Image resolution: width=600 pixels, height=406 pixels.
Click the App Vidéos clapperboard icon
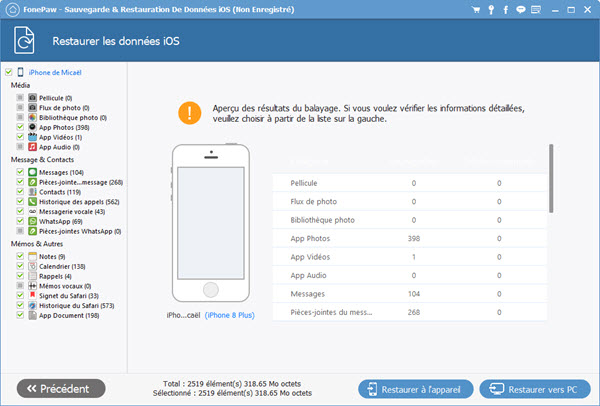point(33,137)
